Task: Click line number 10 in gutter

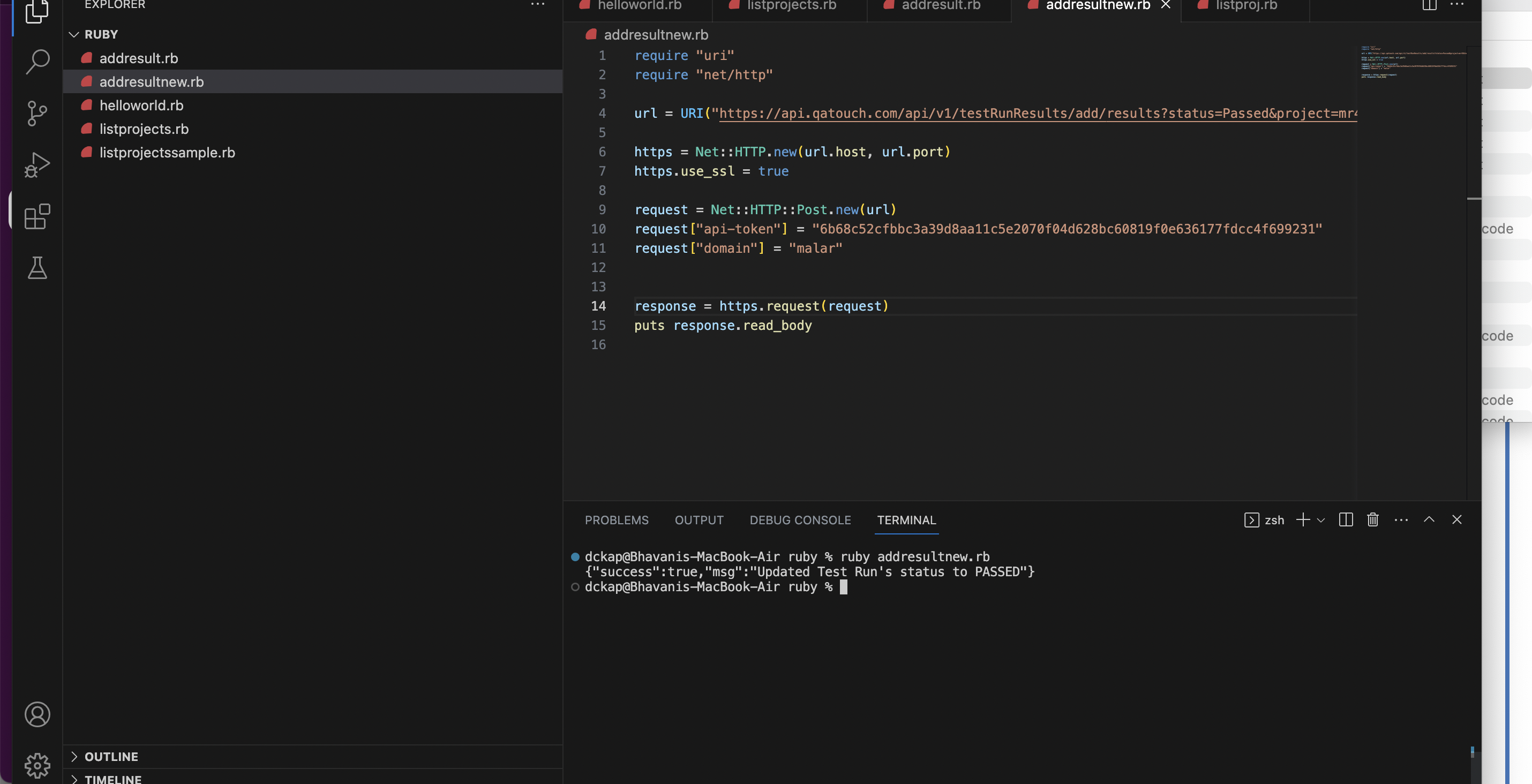Action: tap(598, 229)
